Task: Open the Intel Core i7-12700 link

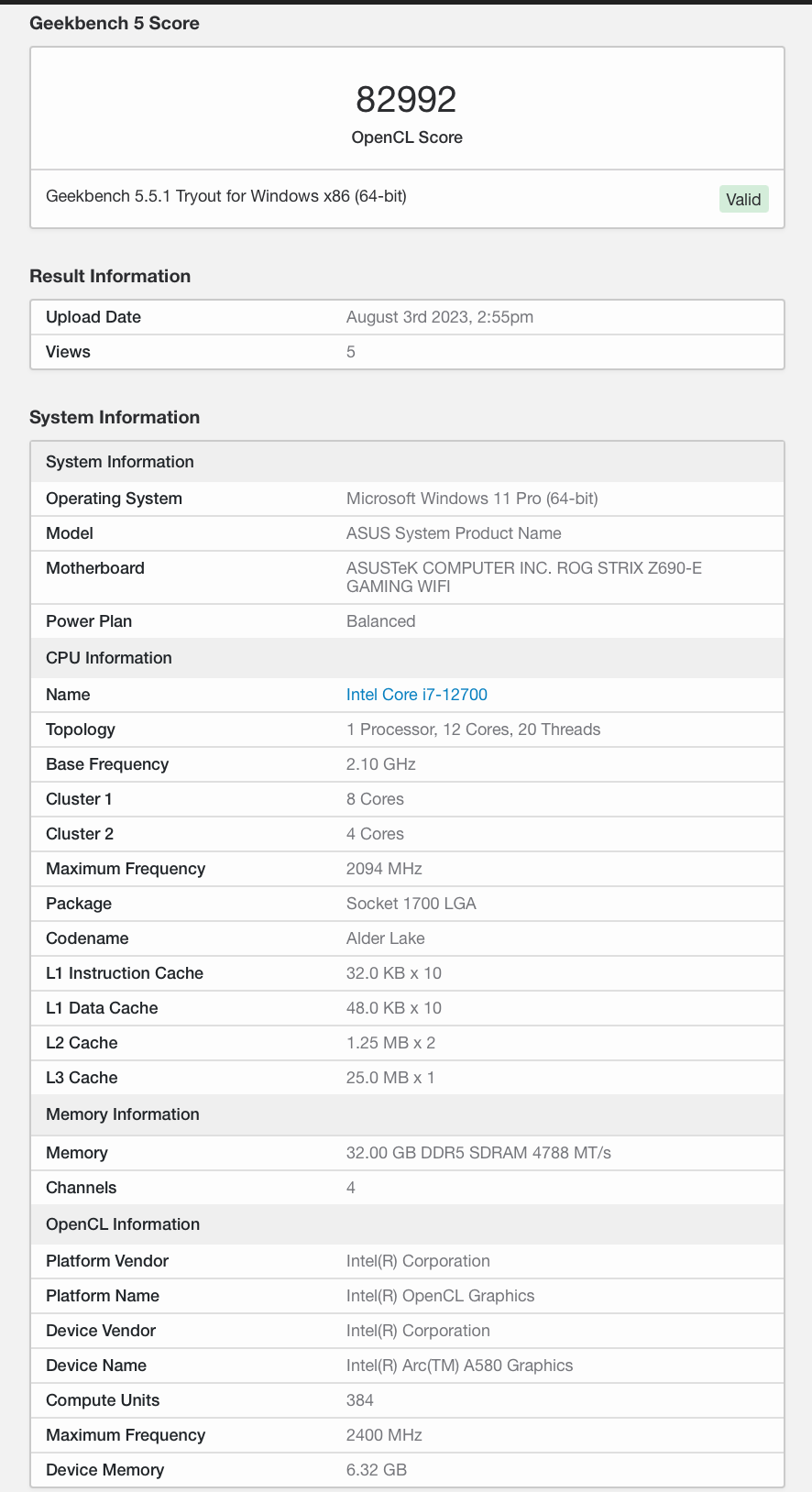Action: point(416,695)
